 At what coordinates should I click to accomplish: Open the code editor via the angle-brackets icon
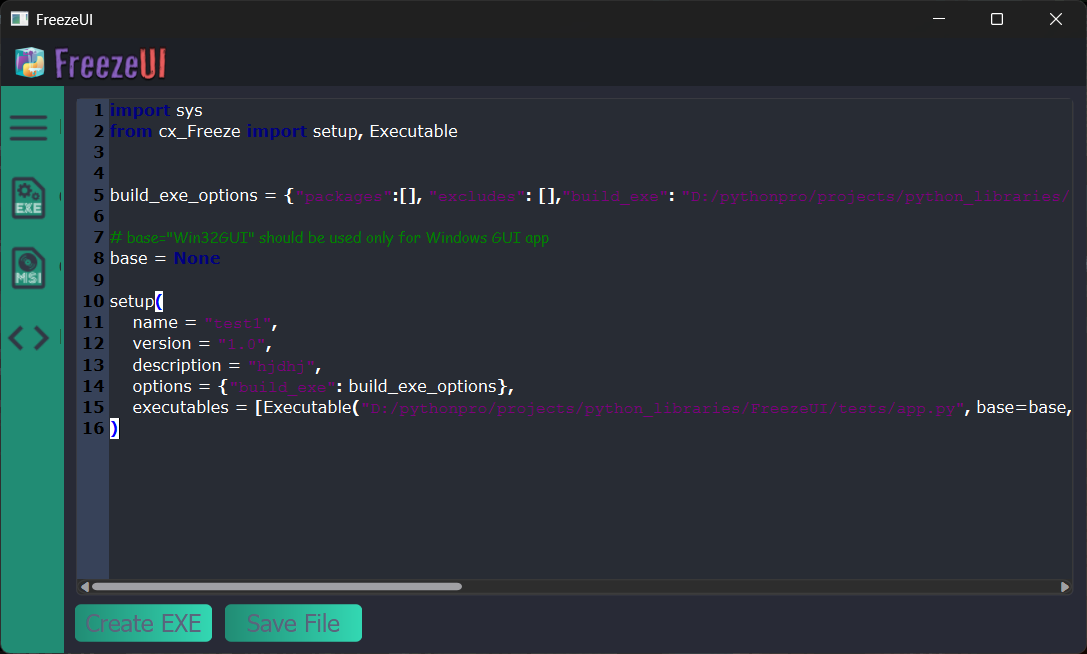(29, 337)
